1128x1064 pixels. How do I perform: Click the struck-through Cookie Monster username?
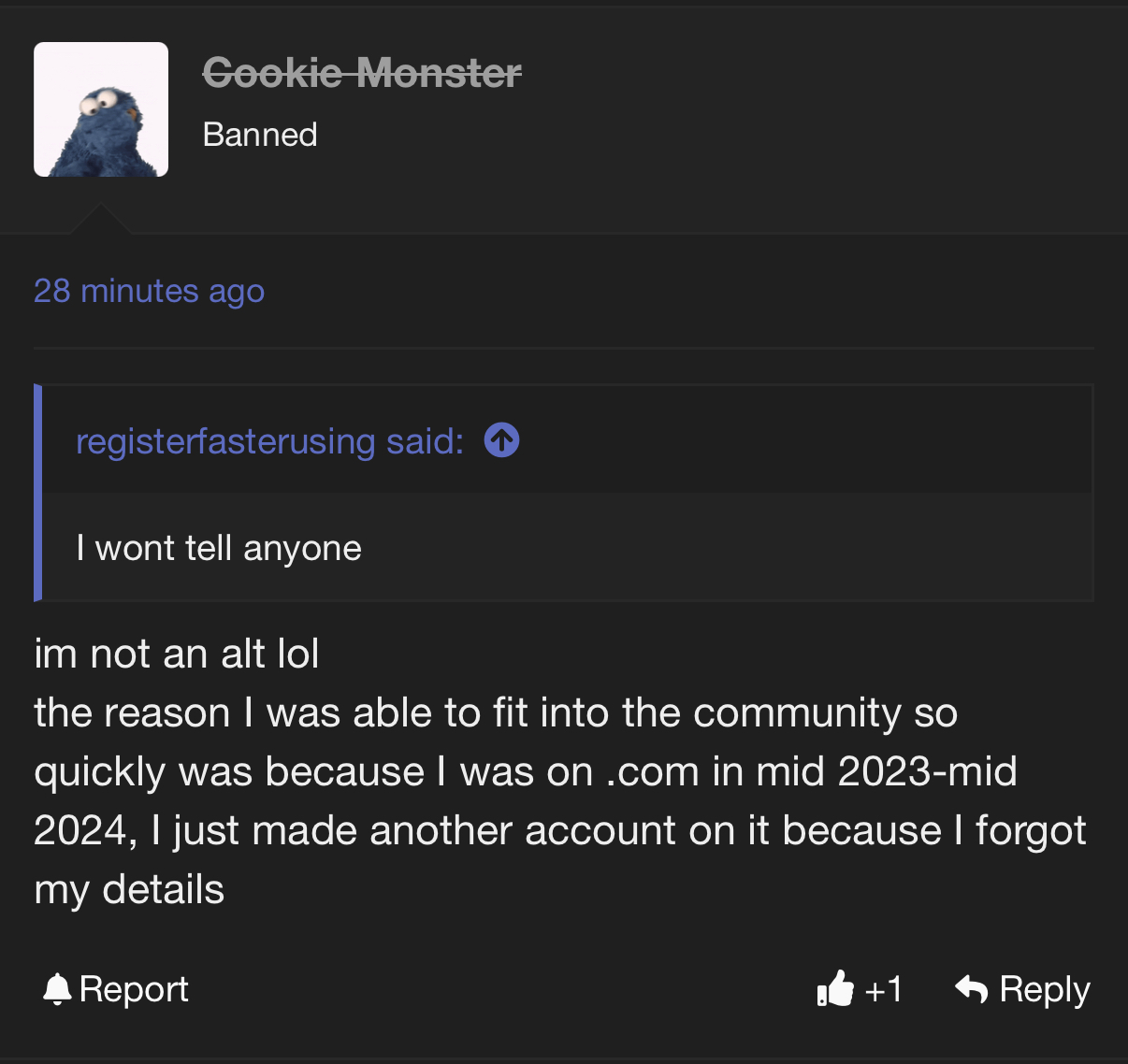point(362,72)
